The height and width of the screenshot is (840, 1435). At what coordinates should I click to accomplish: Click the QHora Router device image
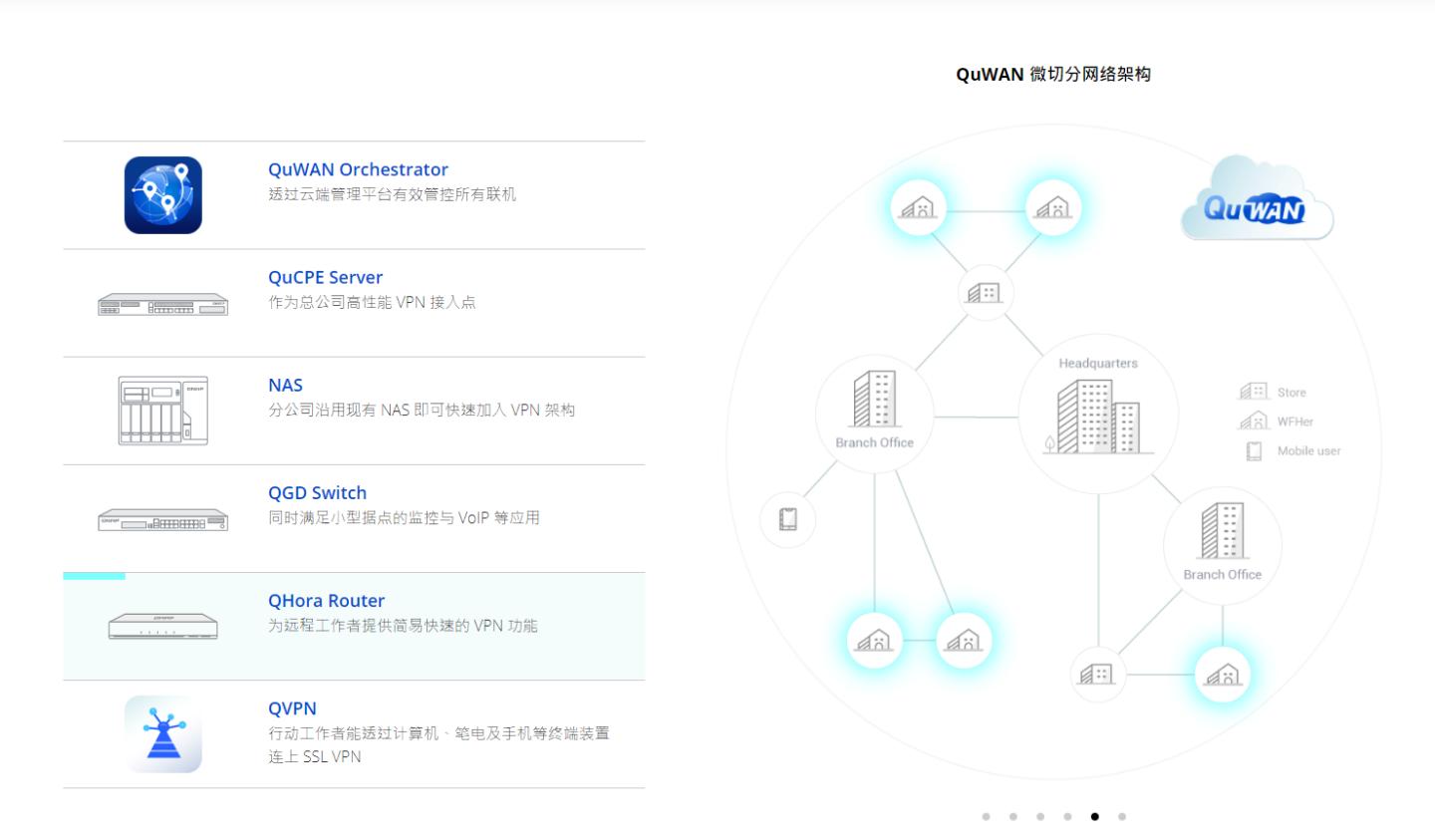point(164,626)
